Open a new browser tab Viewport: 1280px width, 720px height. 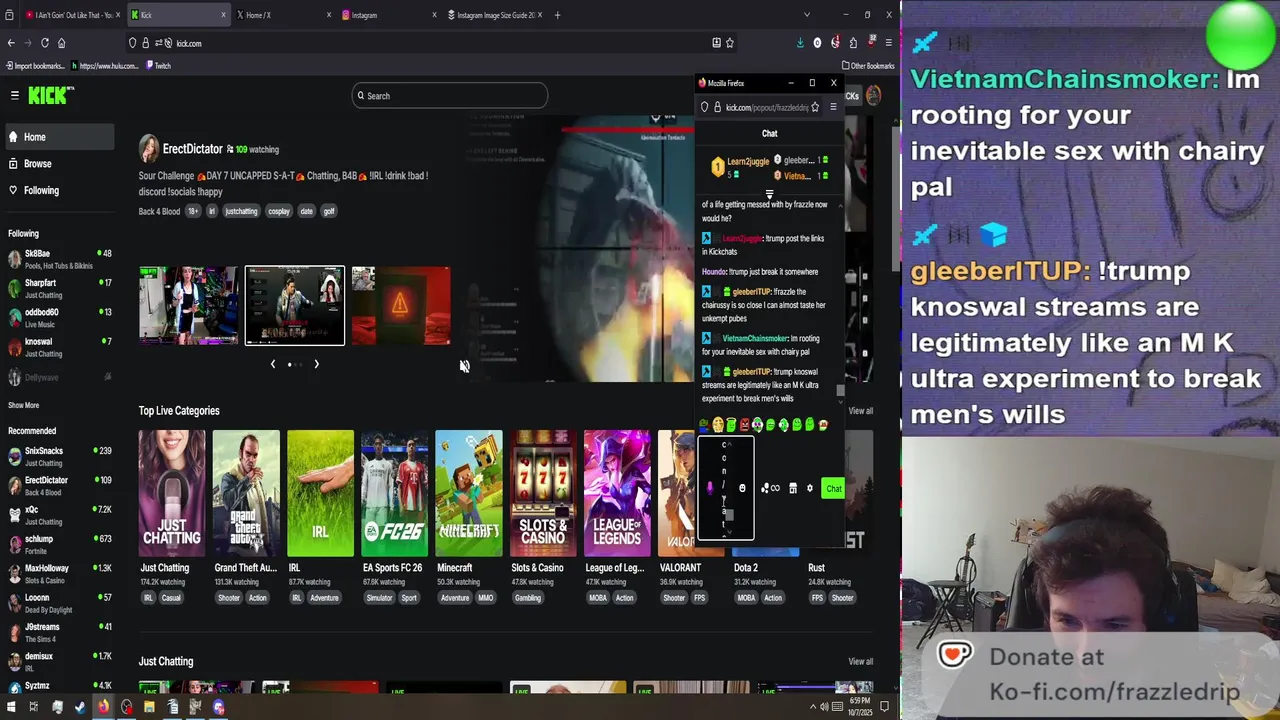[557, 15]
